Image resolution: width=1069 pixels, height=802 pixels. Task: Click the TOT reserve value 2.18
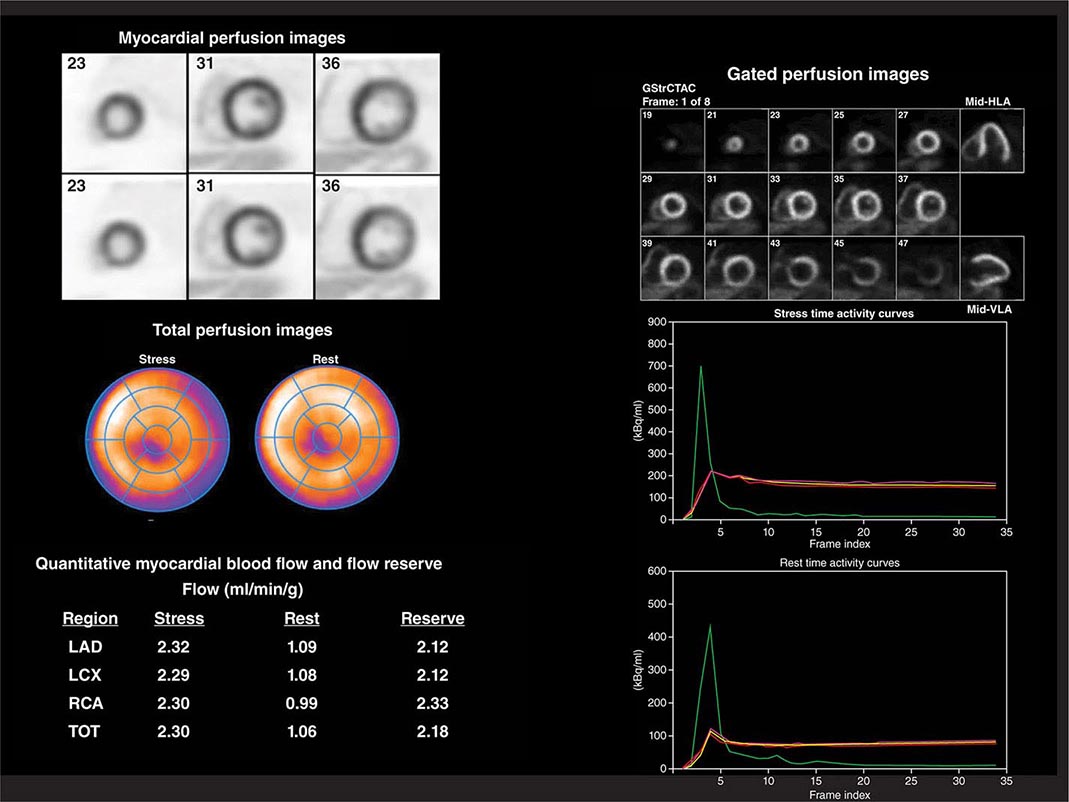pos(432,731)
